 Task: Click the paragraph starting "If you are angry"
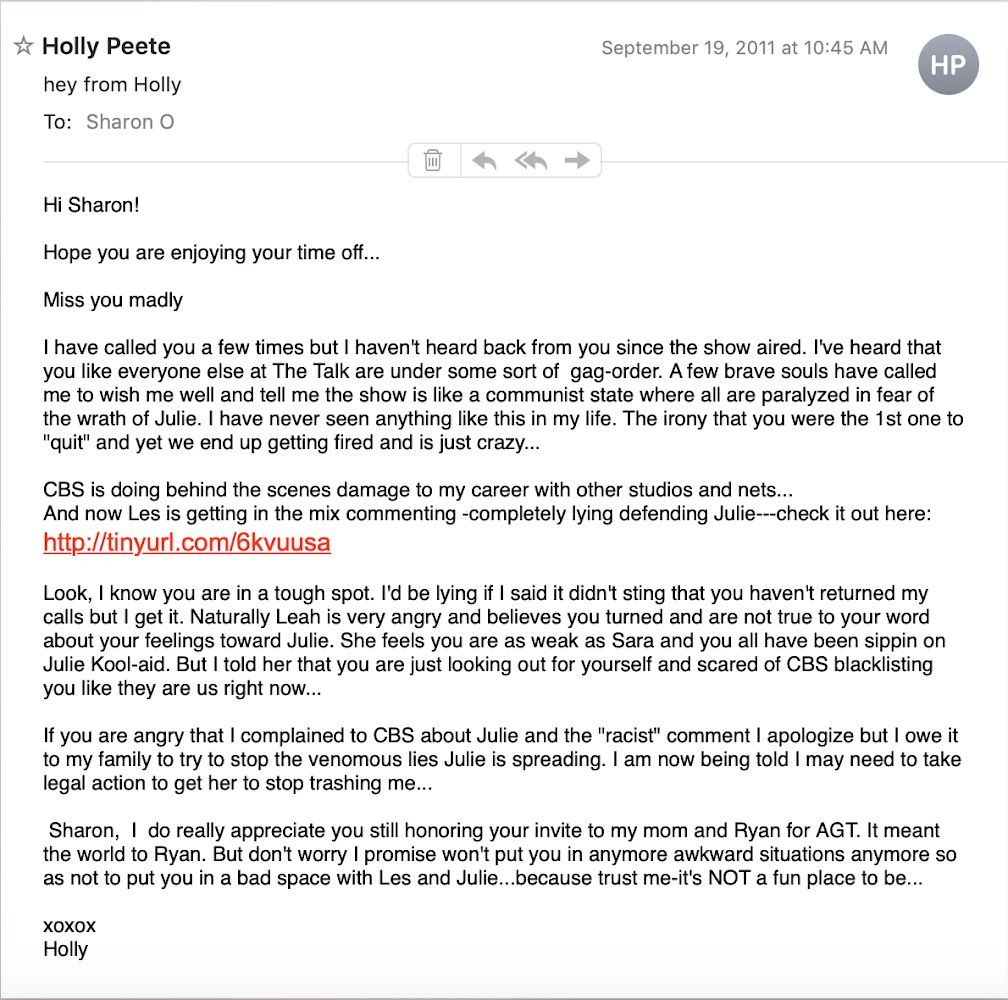(x=500, y=760)
